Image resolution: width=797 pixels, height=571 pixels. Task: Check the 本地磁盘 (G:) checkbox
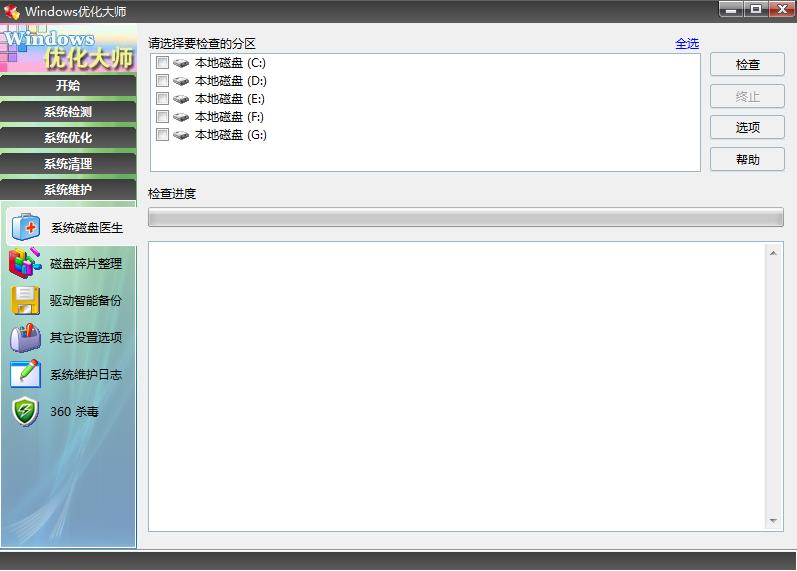162,134
